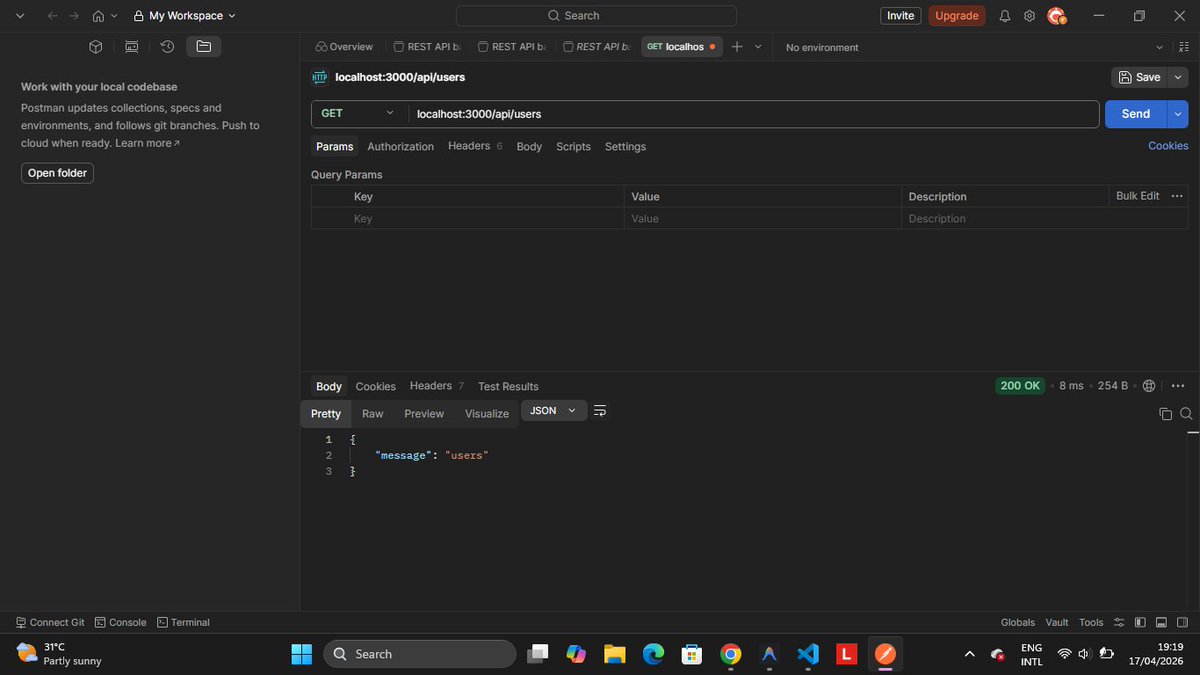Open the notifications bell
Image resolution: width=1200 pixels, height=675 pixels.
[x=1005, y=16]
